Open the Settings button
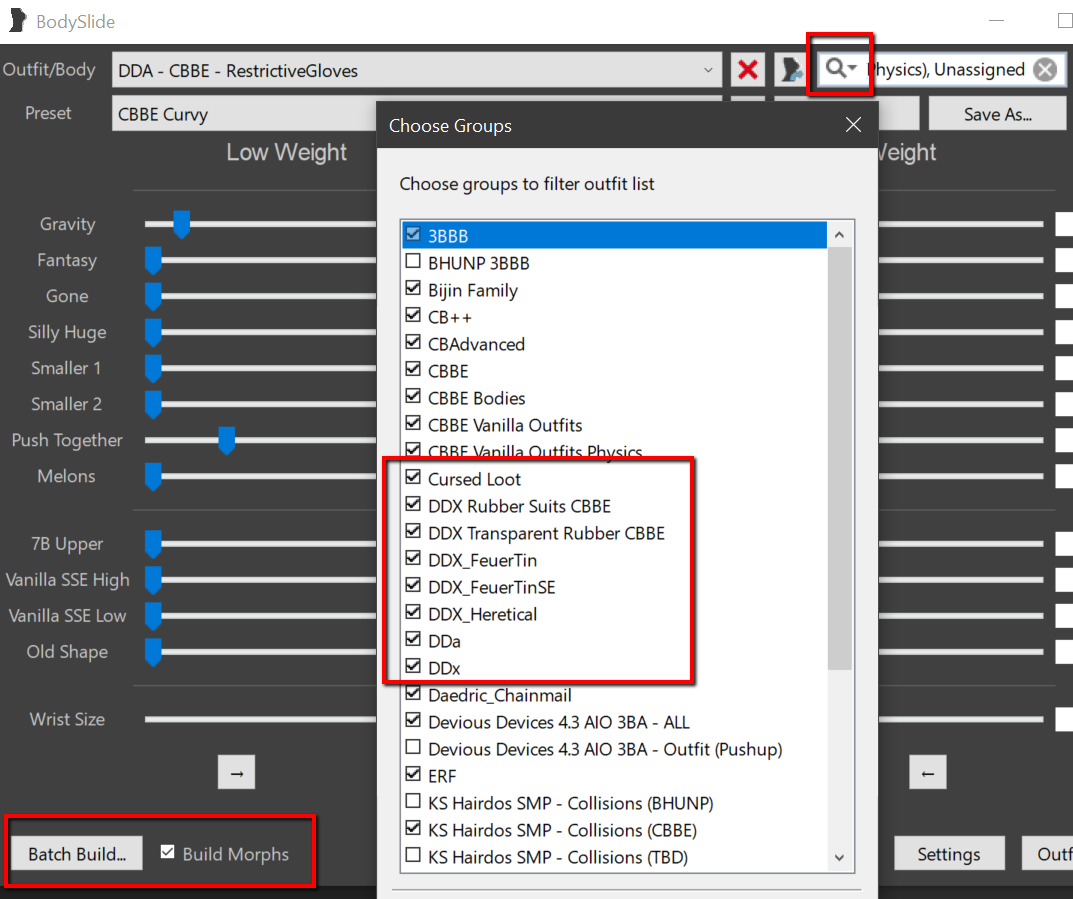Viewport: 1073px width, 899px height. pos(948,853)
